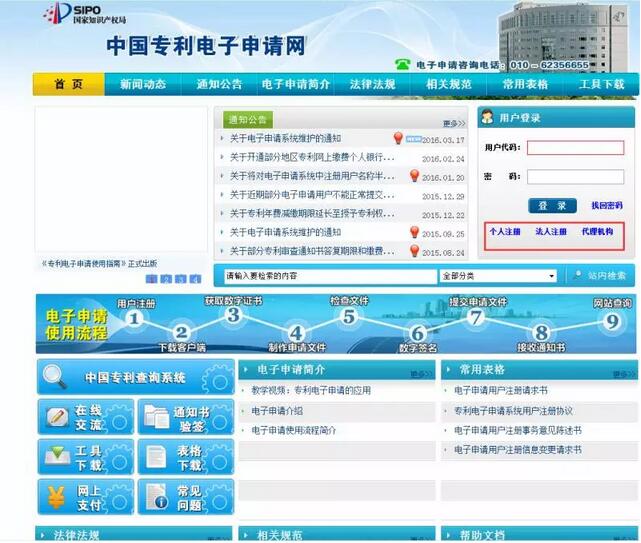Click the SIPO logo
641x543 pixels.
pyautogui.click(x=84, y=13)
